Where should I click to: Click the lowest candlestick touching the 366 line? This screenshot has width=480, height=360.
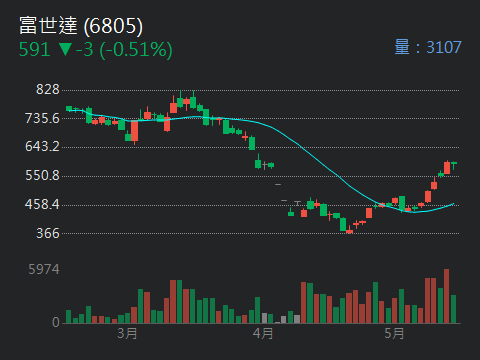[349, 230]
